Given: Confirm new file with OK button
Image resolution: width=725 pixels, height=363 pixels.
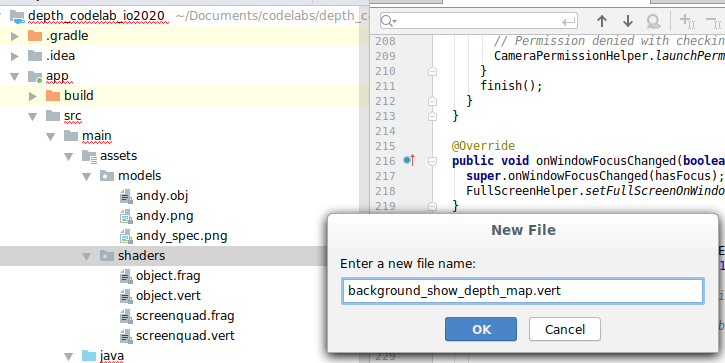Looking at the screenshot, I should tap(481, 329).
